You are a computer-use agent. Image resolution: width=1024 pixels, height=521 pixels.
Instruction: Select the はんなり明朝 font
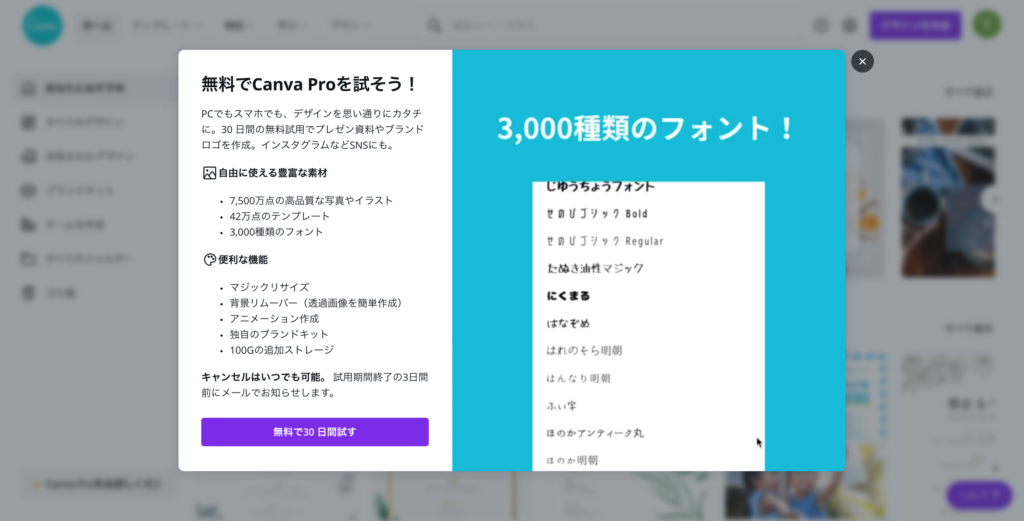[x=579, y=378]
